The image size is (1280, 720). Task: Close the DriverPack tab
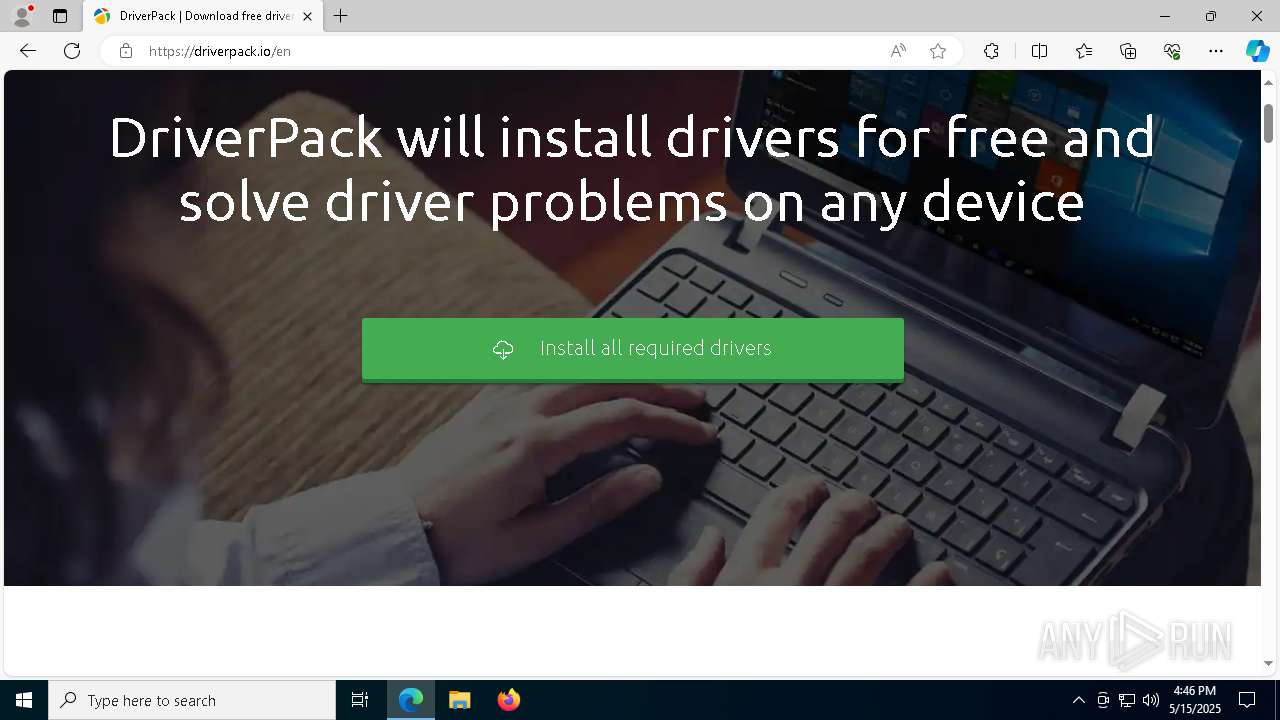pos(307,16)
